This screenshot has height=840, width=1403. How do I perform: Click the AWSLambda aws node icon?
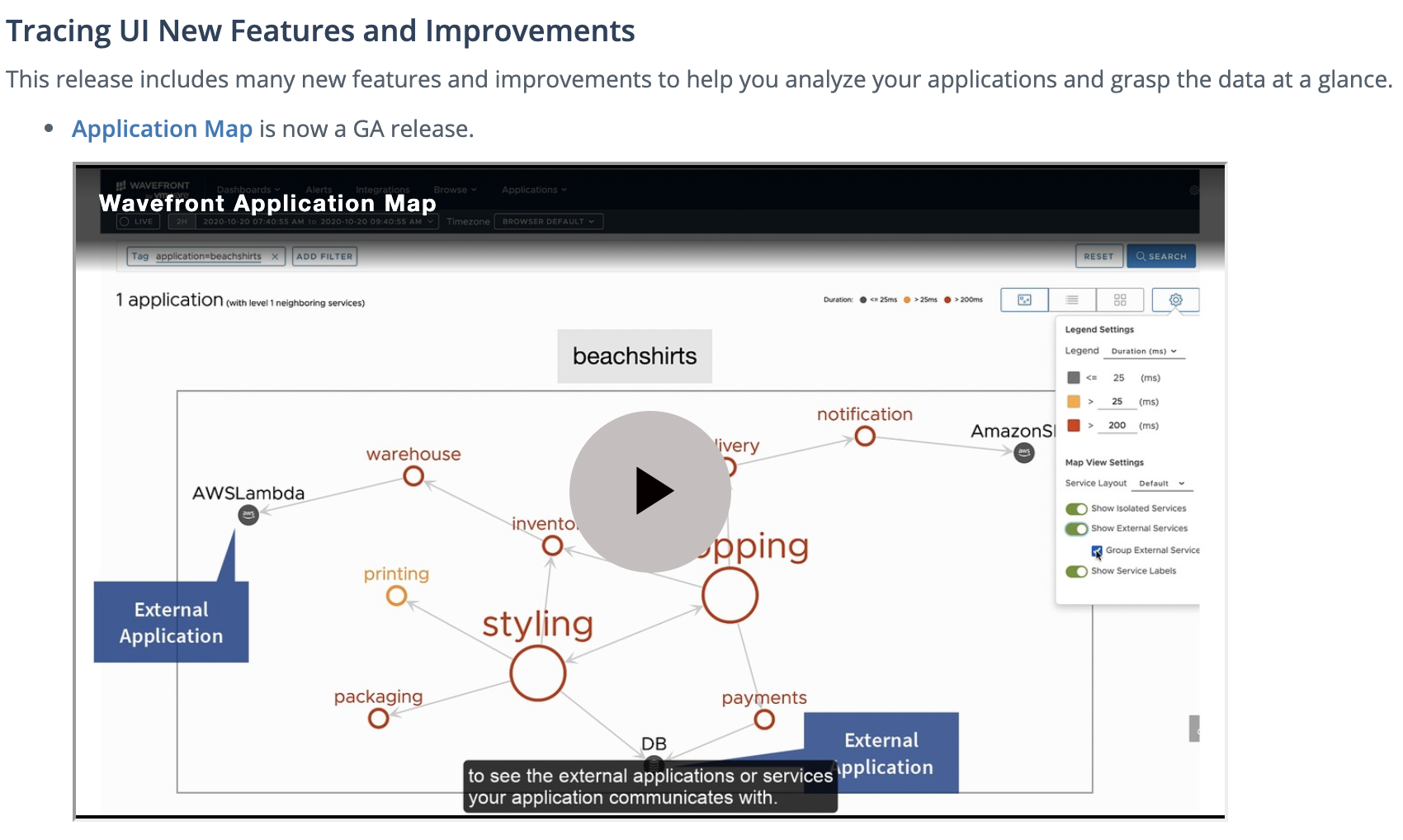248,515
